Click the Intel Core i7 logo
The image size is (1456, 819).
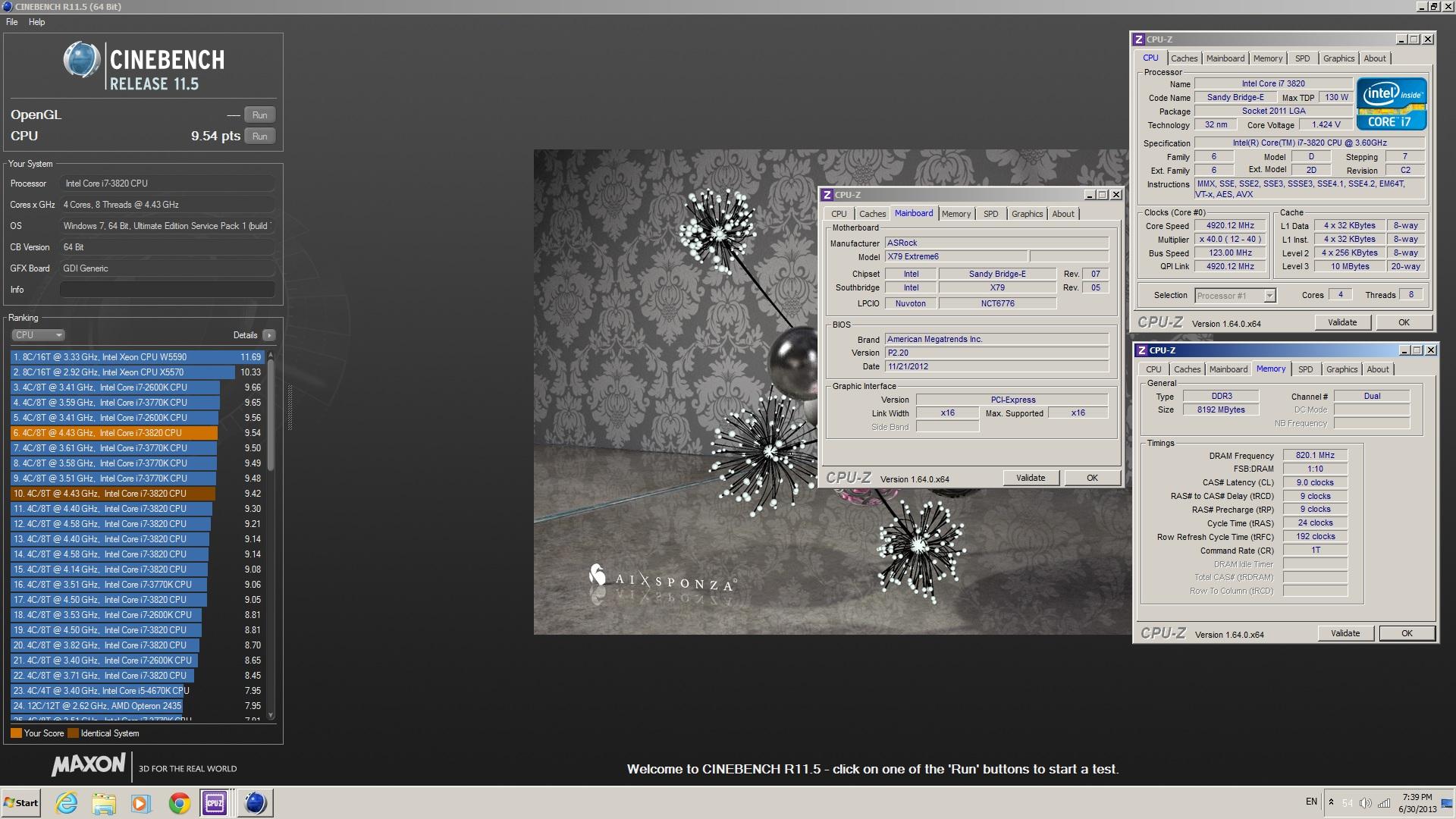pos(1392,104)
